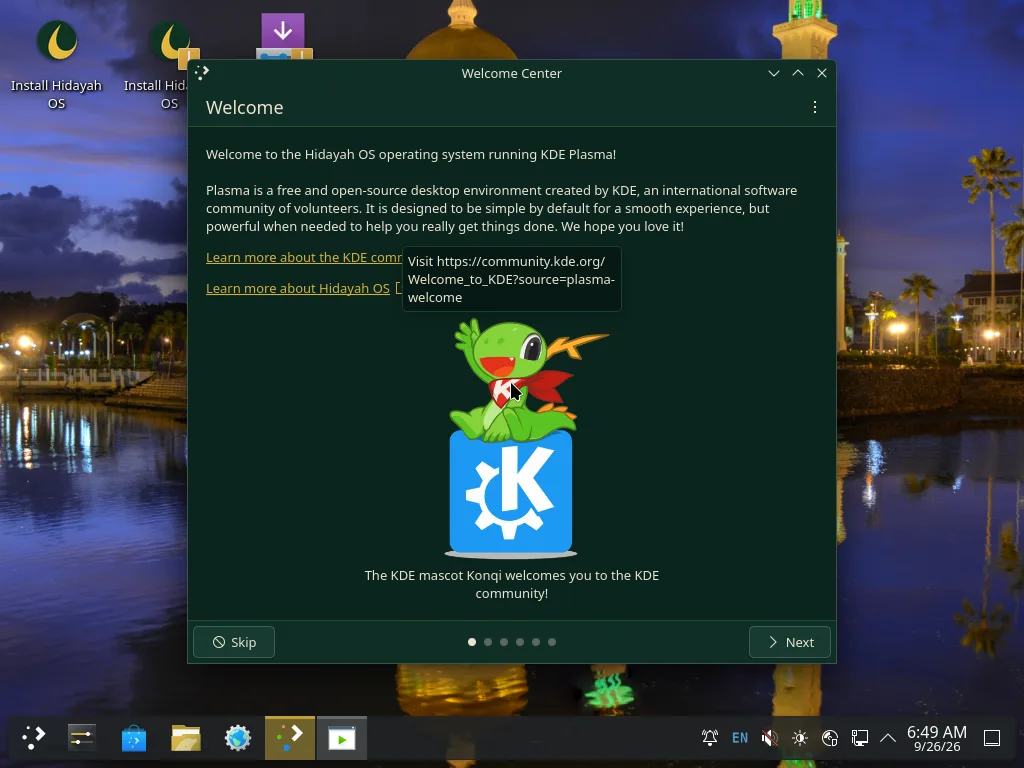This screenshot has width=1024, height=768.
Task: Open the KDE application launcher
Action: pos(33,738)
